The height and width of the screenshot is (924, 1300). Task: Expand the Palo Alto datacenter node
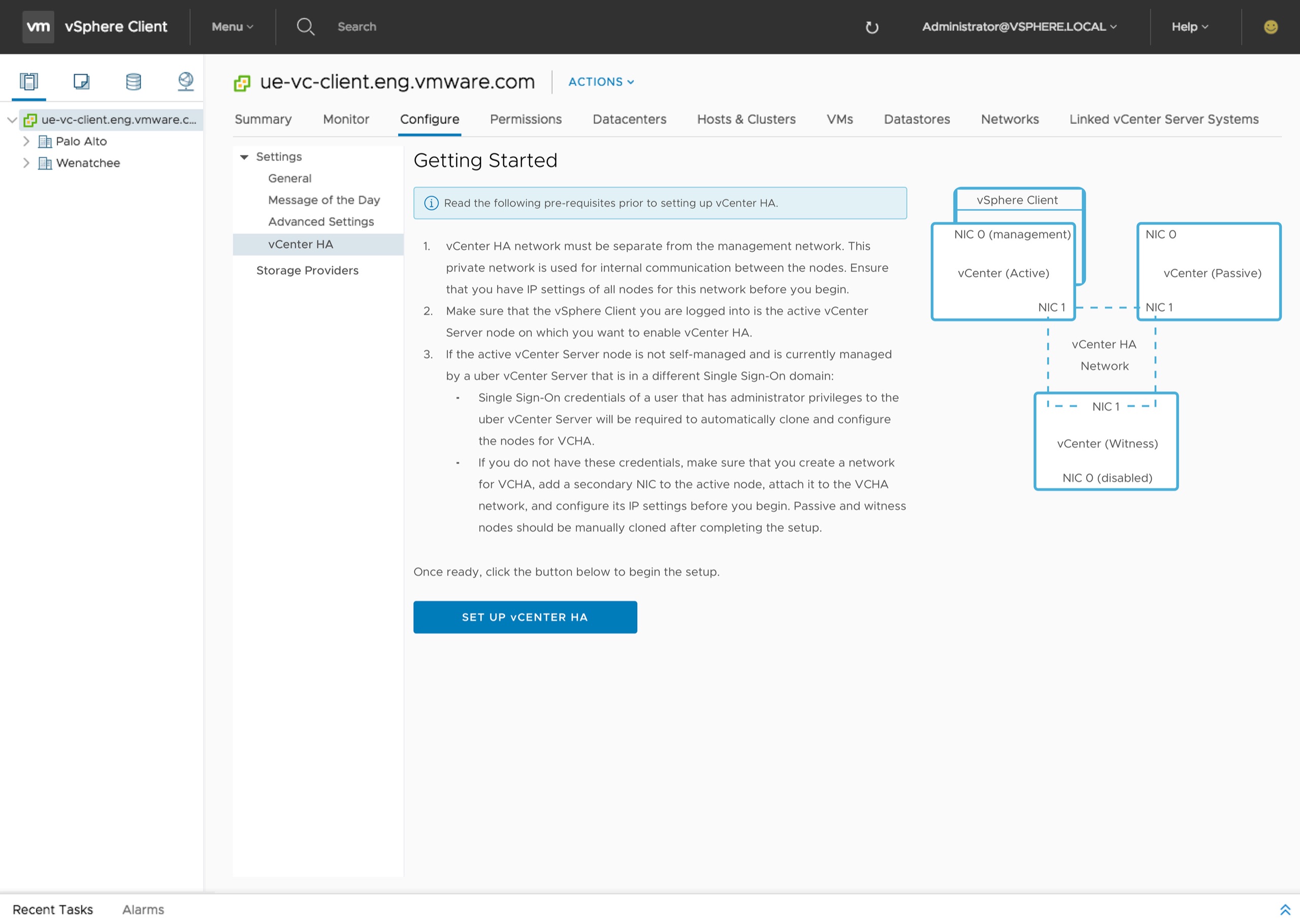[26, 141]
